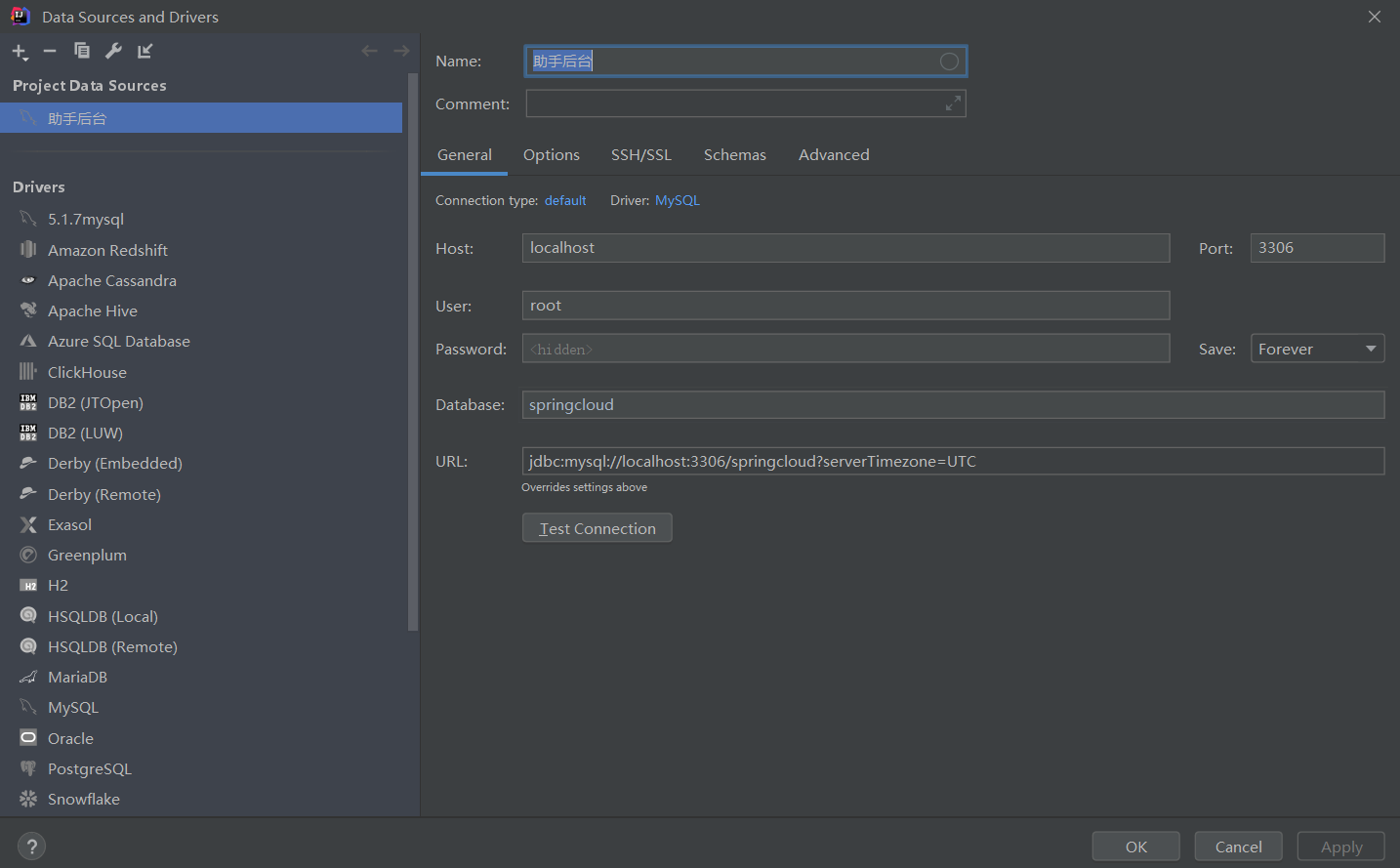Select the ClickHouse driver
Viewport: 1400px width, 868px height.
[87, 371]
